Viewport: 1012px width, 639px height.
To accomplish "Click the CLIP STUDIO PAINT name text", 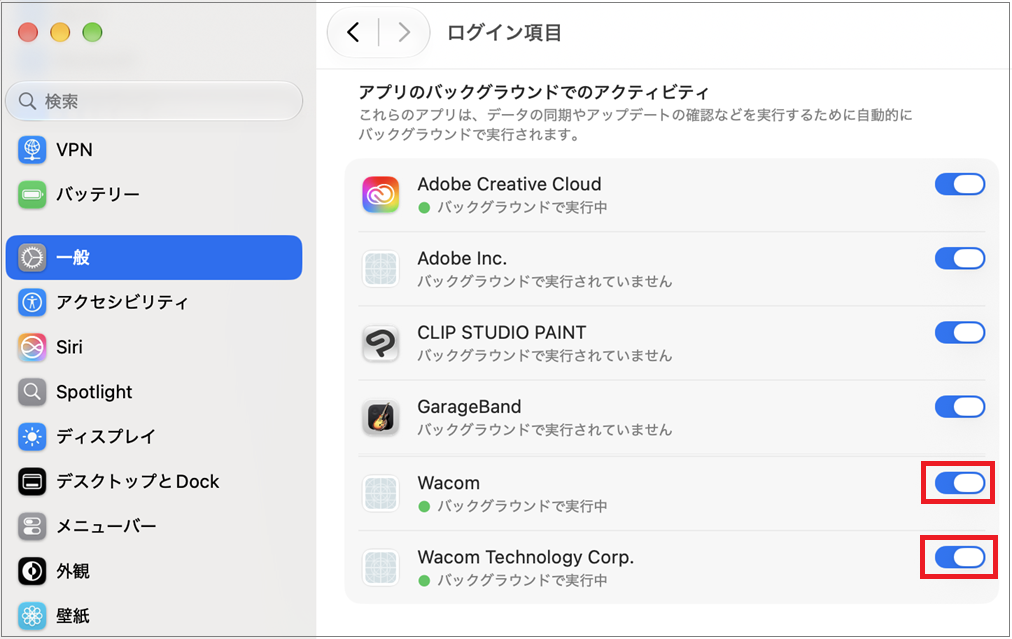I will coord(501,333).
